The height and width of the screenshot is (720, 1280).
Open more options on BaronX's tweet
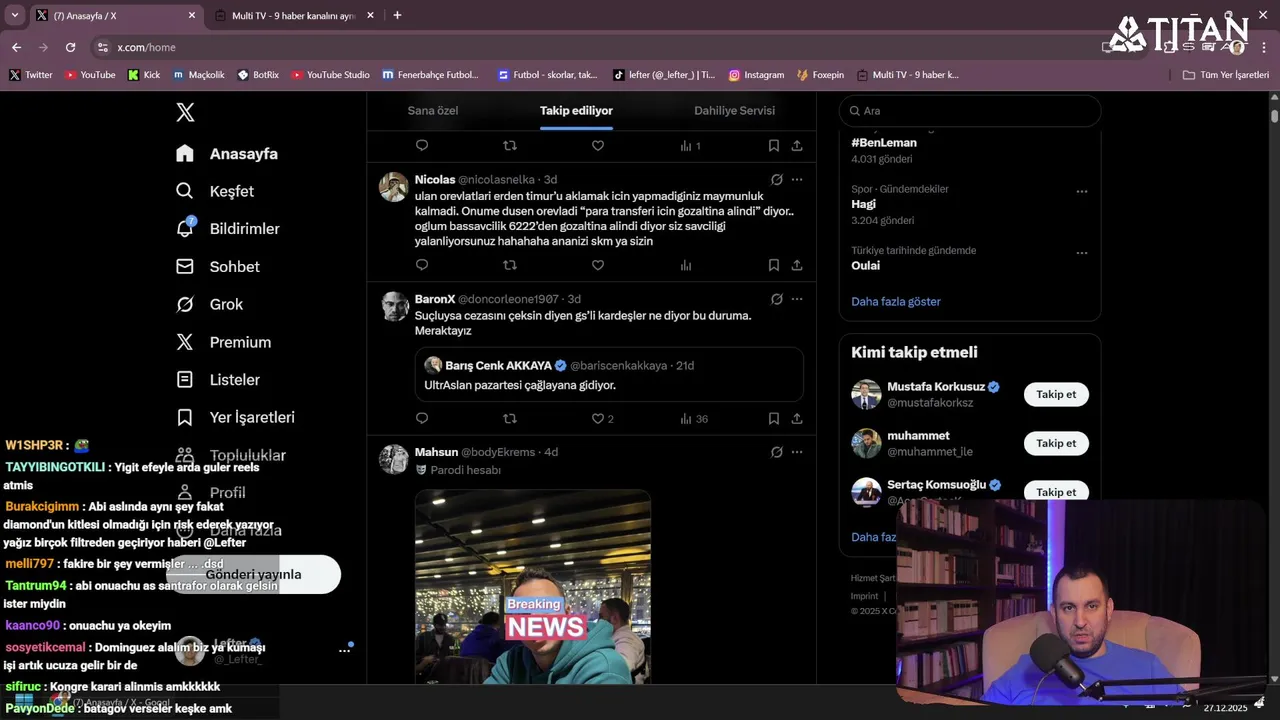point(797,299)
